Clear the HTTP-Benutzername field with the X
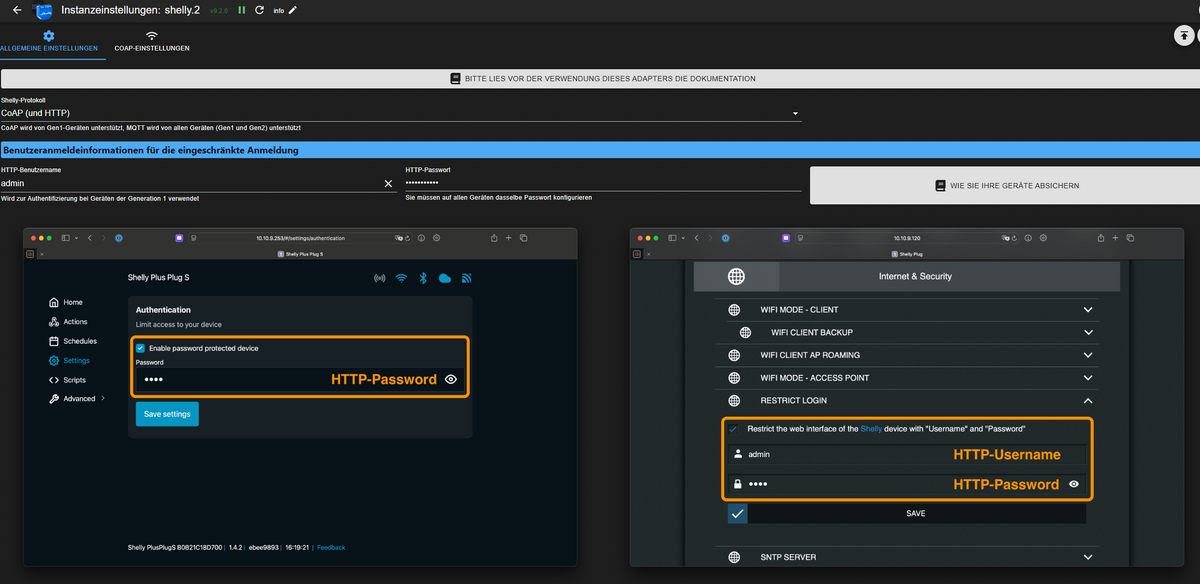1200x584 pixels. 389,184
